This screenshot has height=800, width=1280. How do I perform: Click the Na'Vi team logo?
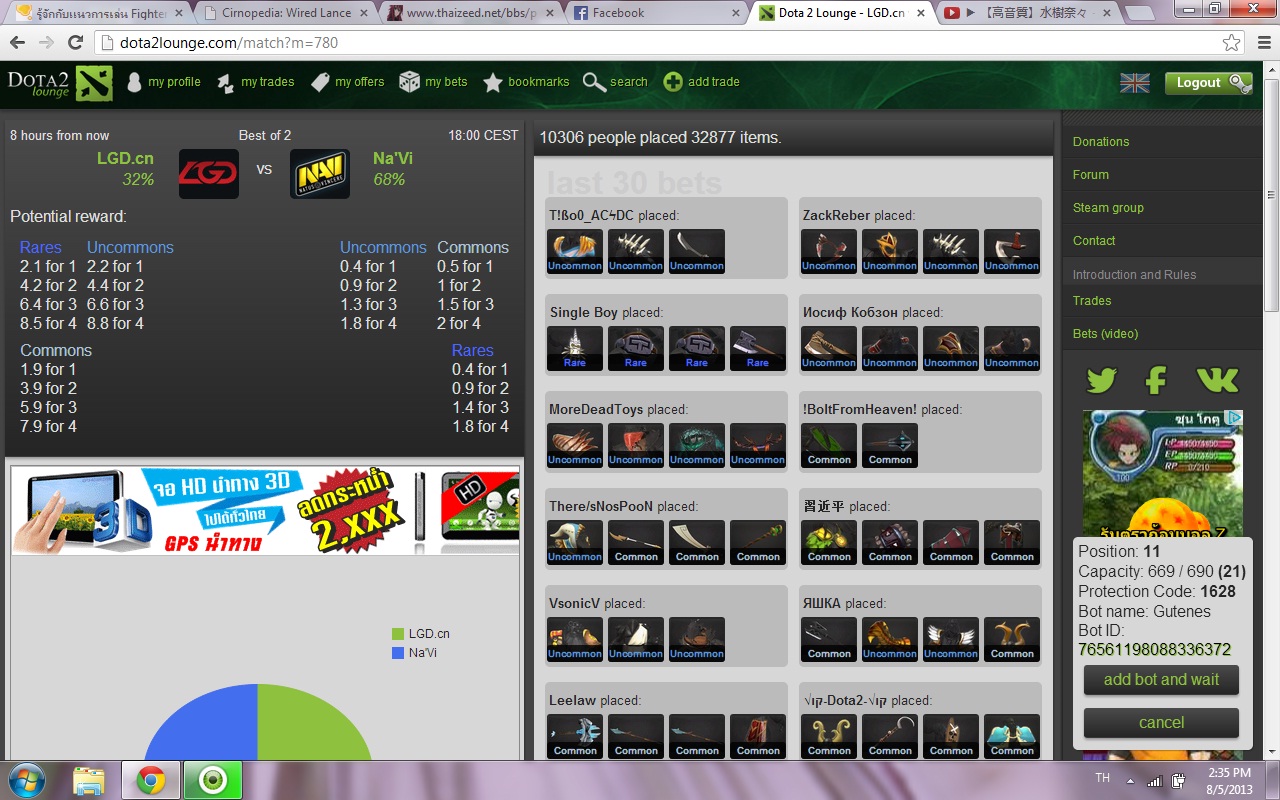pyautogui.click(x=319, y=173)
